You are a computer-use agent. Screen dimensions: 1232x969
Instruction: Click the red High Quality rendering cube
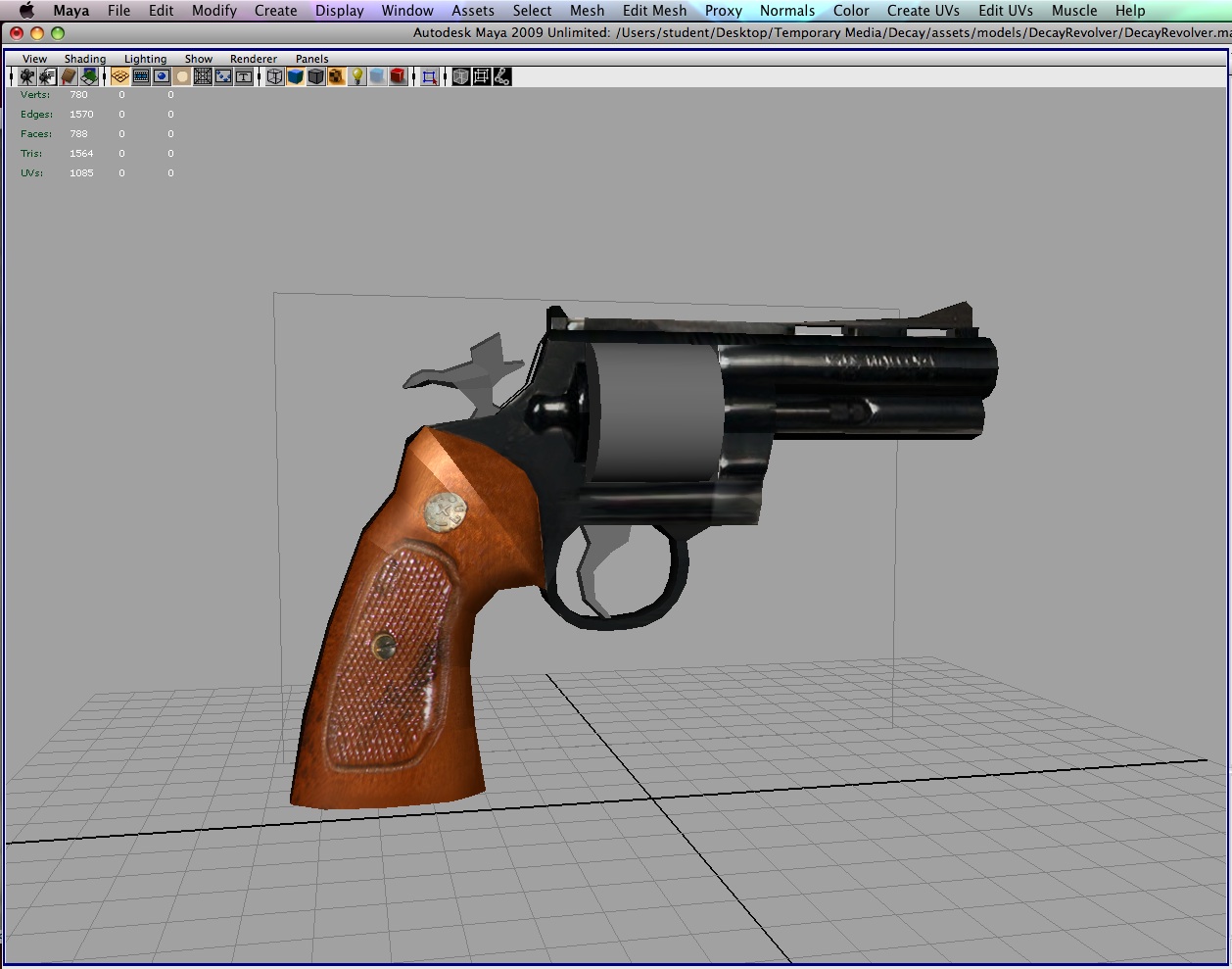coord(398,76)
